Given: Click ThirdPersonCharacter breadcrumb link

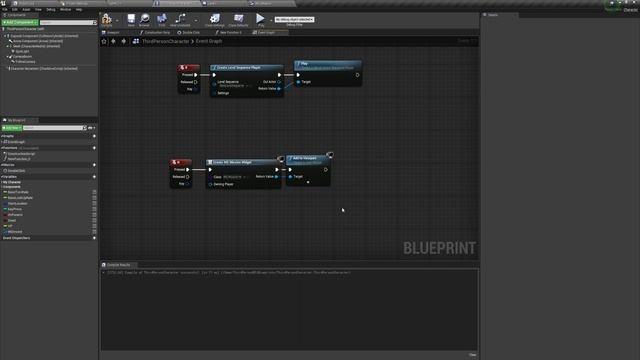Looking at the screenshot, I should coord(165,41).
